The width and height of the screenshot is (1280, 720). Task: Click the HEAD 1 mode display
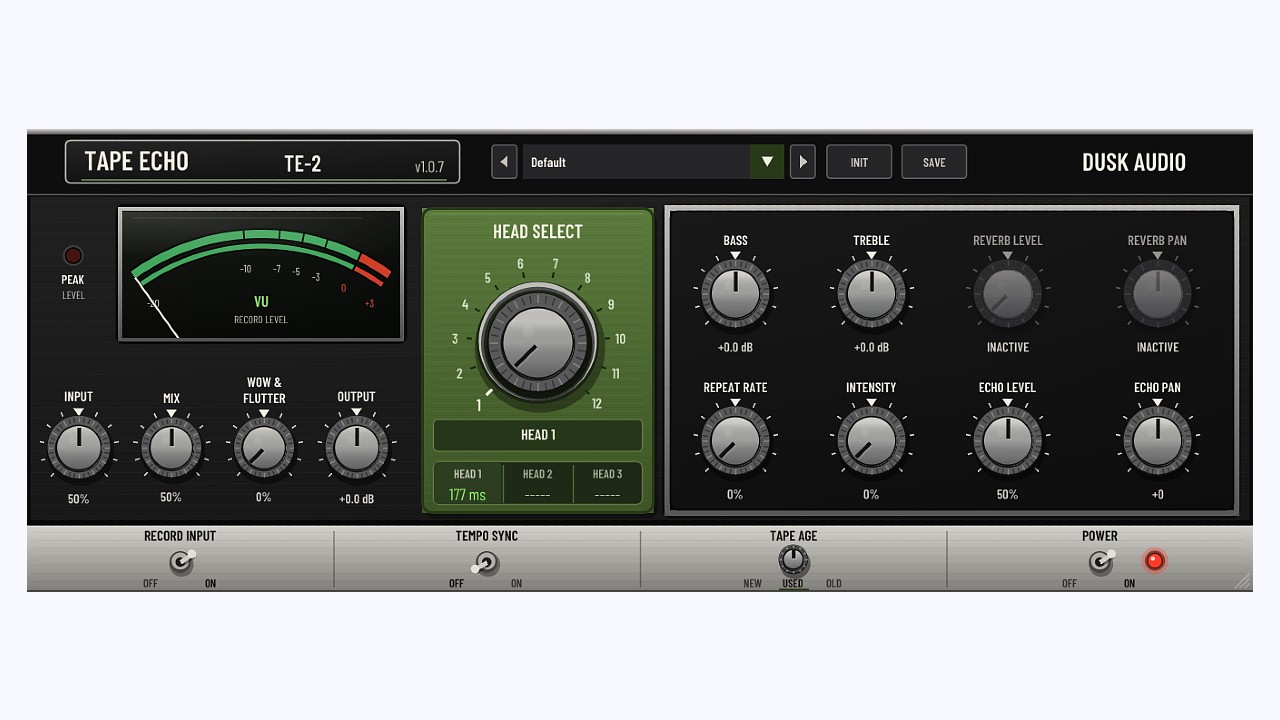coord(538,435)
